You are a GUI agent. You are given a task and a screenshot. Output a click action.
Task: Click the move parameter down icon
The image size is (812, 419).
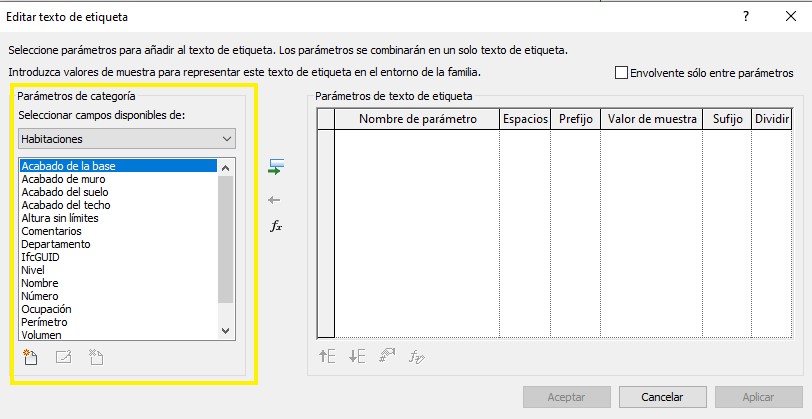click(x=357, y=355)
